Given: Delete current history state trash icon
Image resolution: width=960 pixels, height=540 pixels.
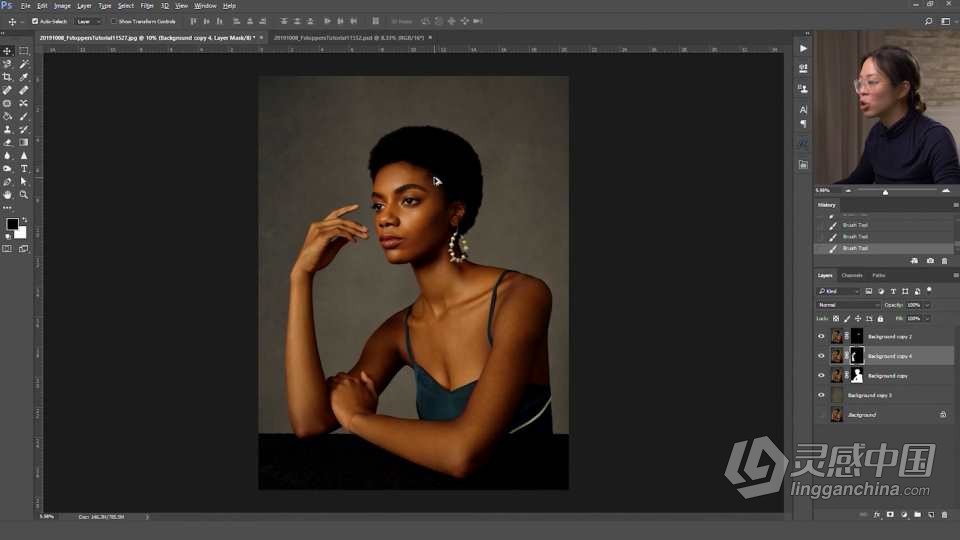Looking at the screenshot, I should coord(944,261).
